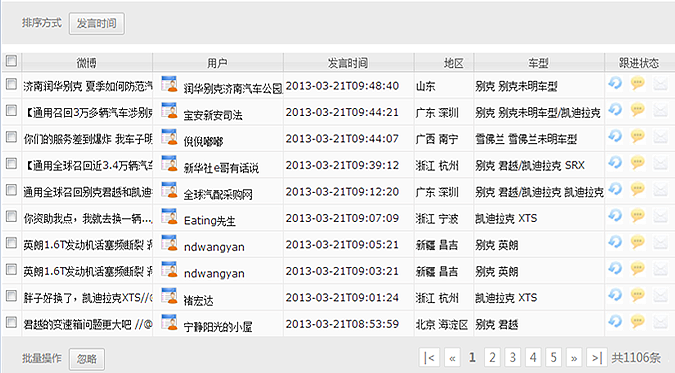This screenshot has width=675, height=373.
Task: Click mail icon in 润华别克济南汽车公园 row
Action: (660, 84)
